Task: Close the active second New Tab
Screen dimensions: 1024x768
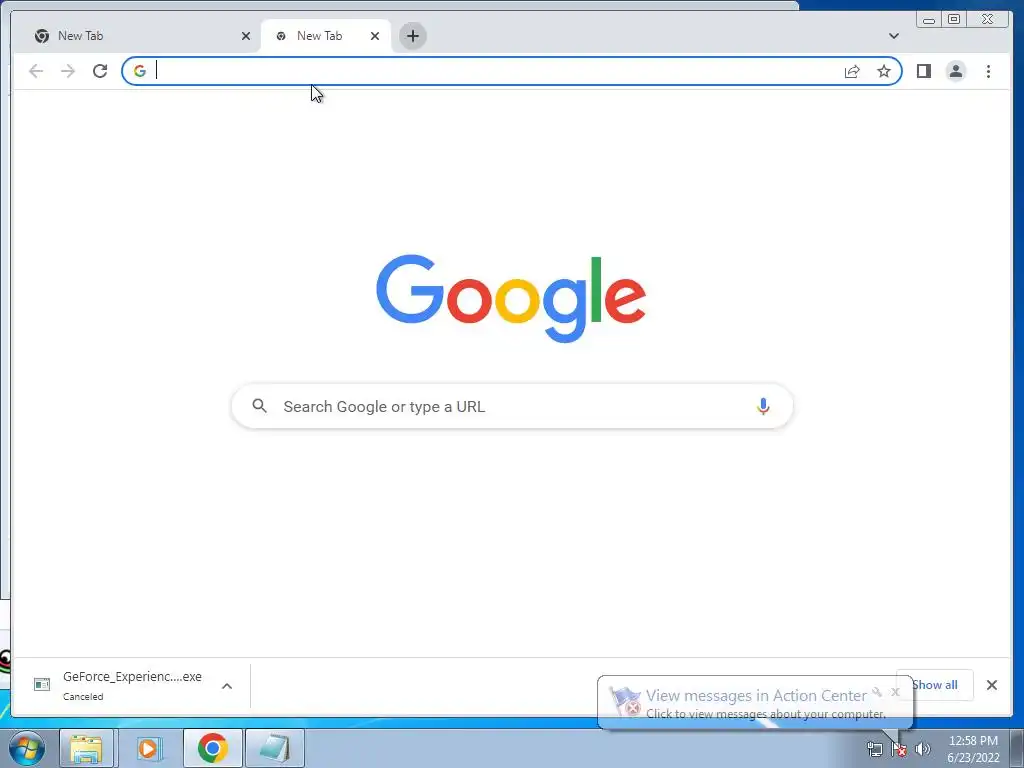Action: (375, 36)
